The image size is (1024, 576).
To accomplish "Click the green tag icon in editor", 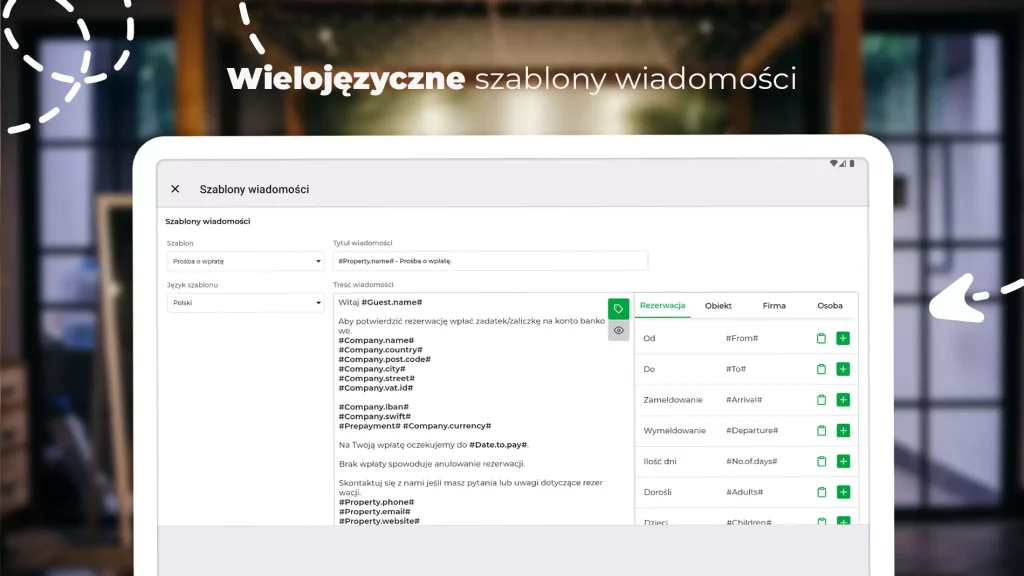I will 619,309.
